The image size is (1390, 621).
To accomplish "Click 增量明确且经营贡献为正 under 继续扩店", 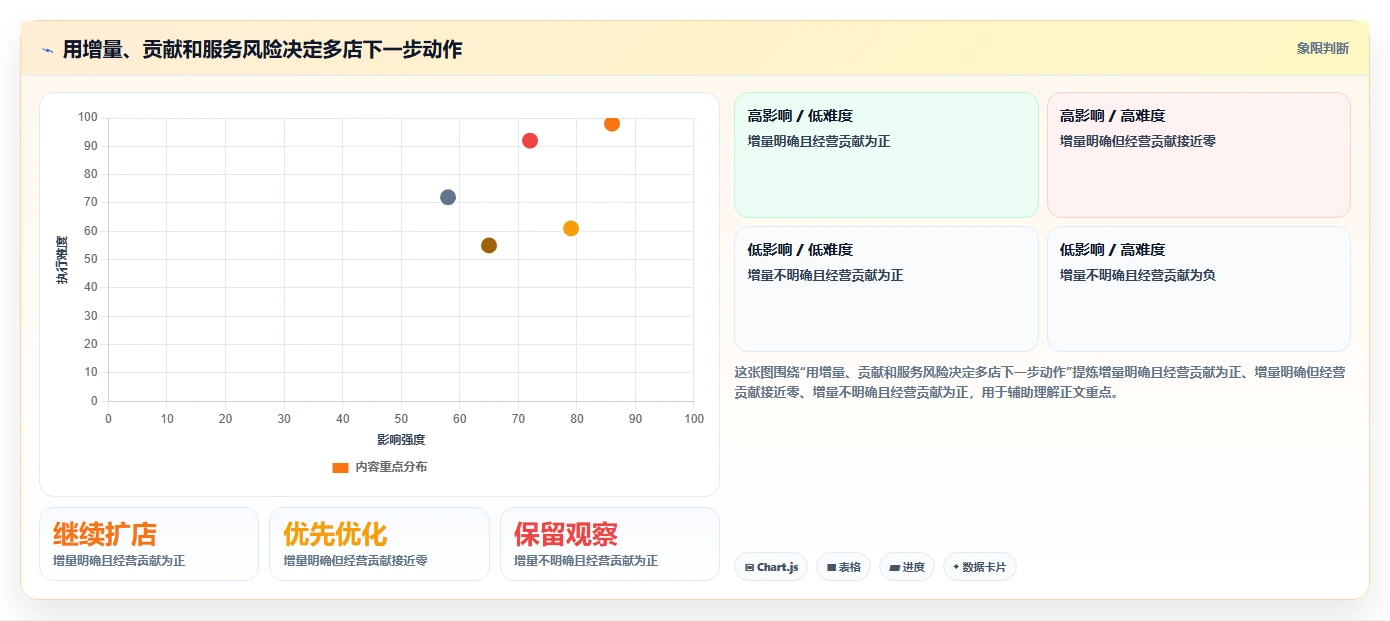I will pos(119,561).
